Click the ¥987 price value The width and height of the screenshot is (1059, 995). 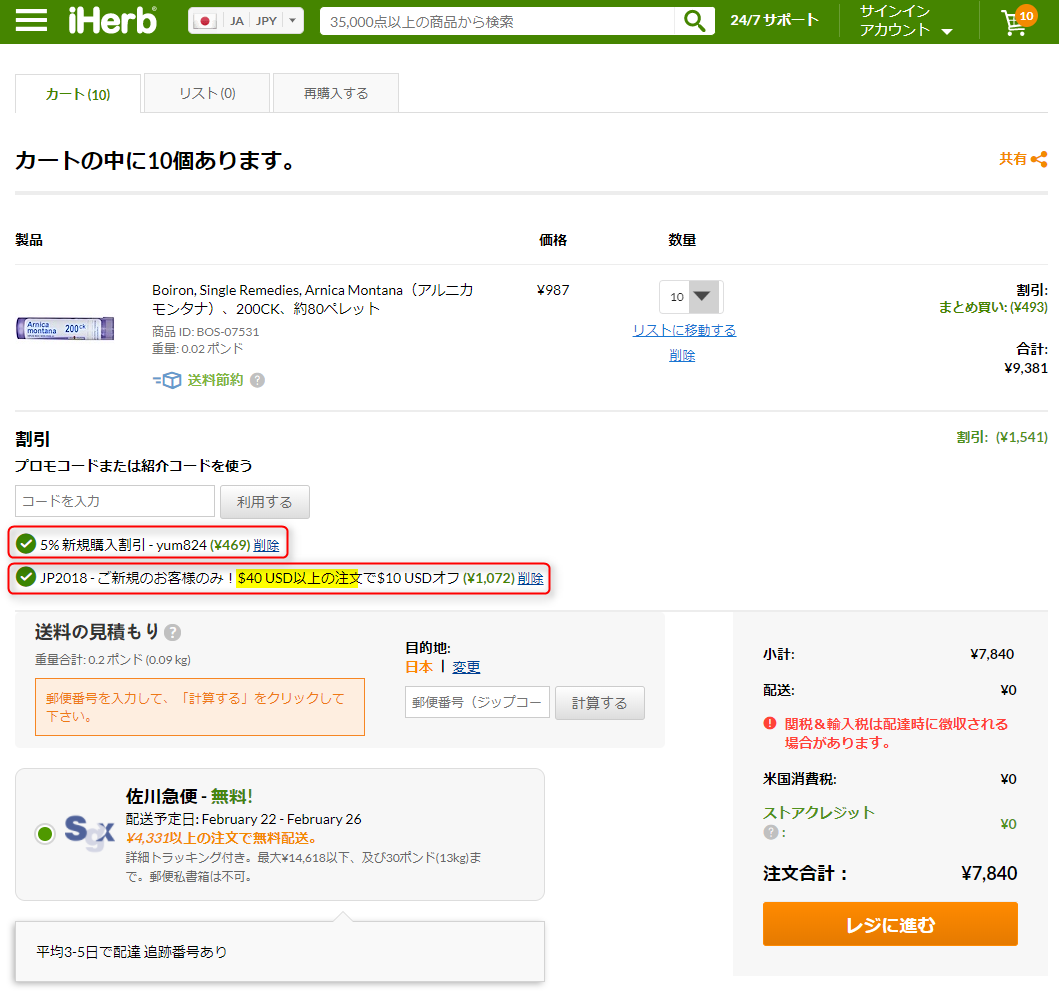pos(553,290)
